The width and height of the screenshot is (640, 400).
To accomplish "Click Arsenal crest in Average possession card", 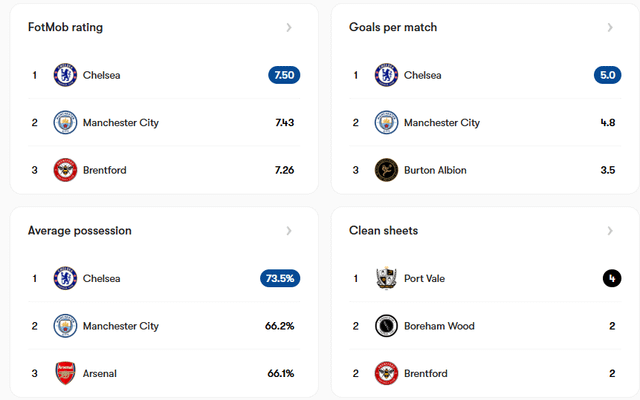I will [x=65, y=374].
